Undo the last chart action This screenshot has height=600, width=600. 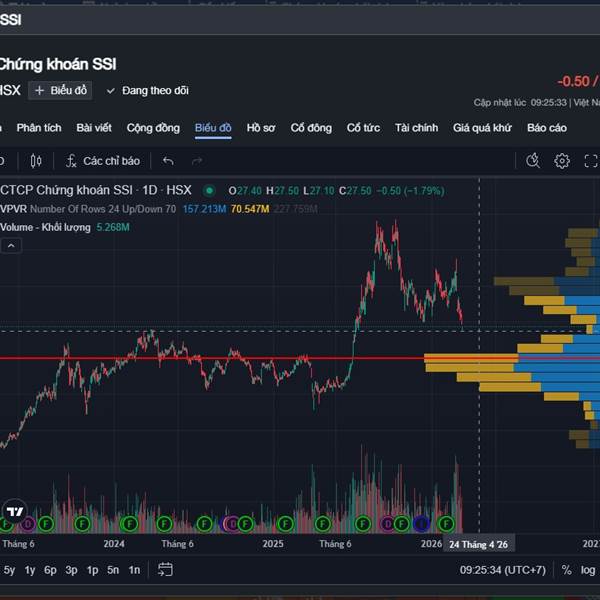[168, 161]
